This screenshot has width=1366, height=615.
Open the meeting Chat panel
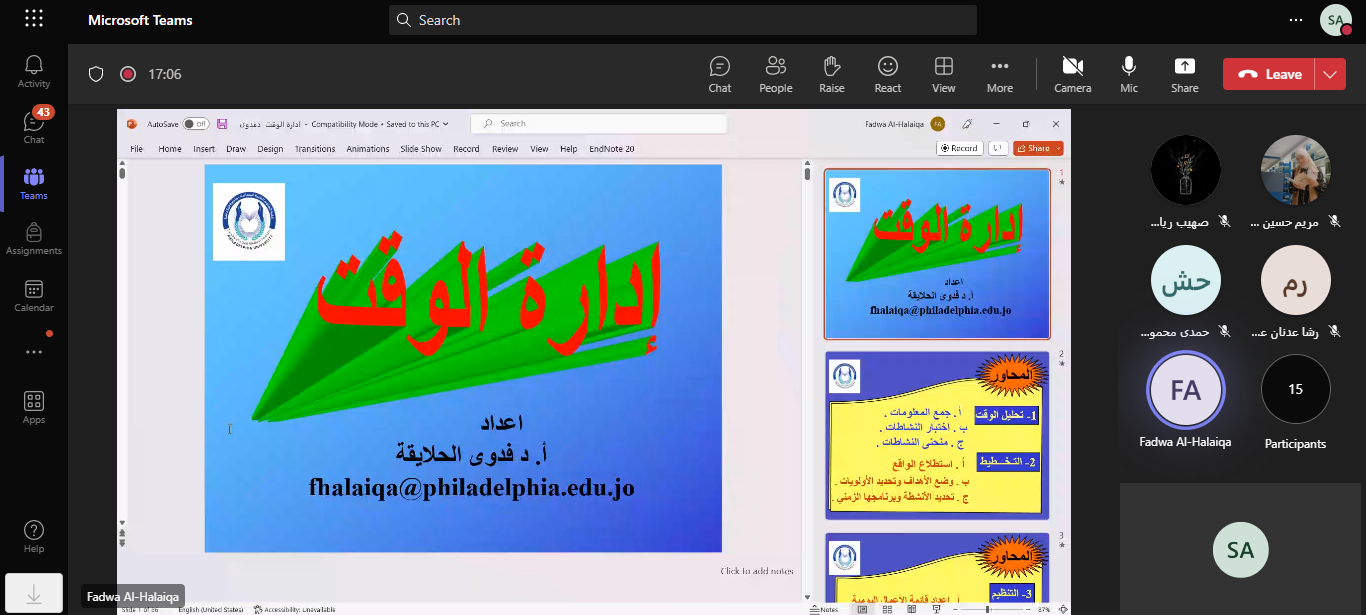point(720,74)
